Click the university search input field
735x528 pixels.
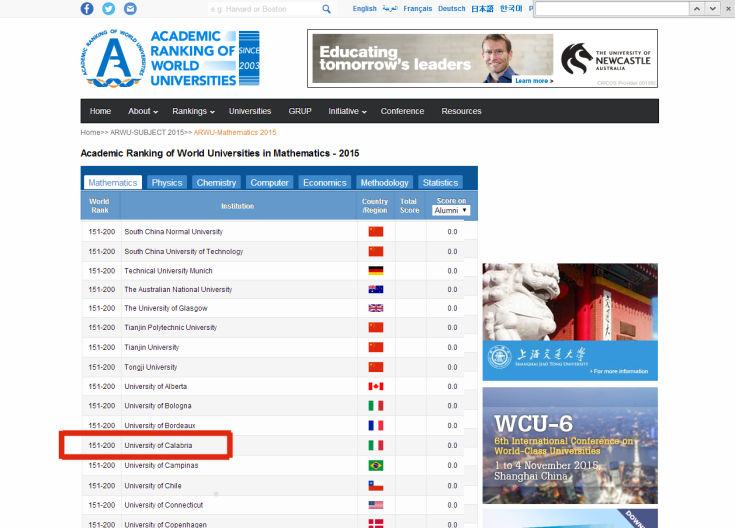[x=265, y=9]
